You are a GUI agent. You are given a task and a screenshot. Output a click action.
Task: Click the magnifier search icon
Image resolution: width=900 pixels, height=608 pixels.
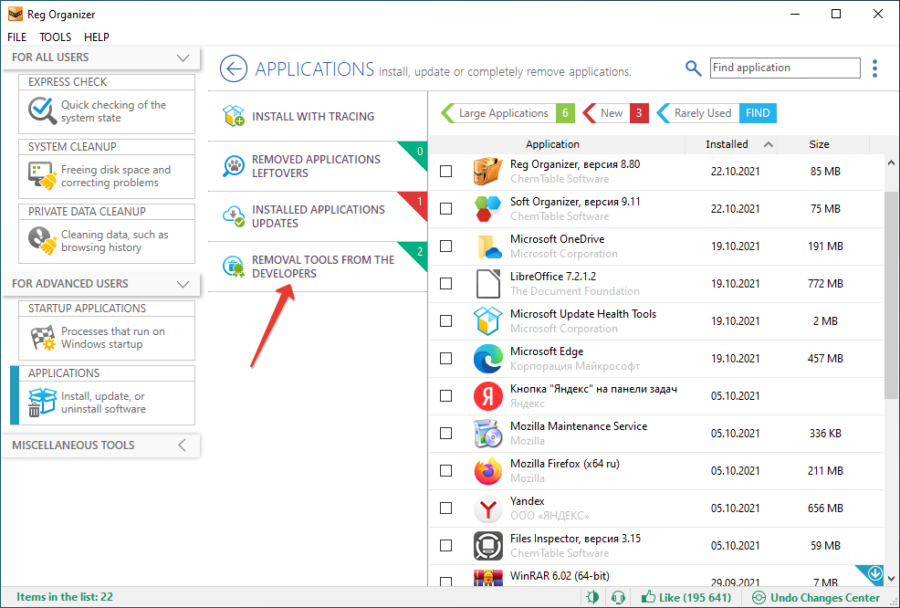tap(693, 68)
